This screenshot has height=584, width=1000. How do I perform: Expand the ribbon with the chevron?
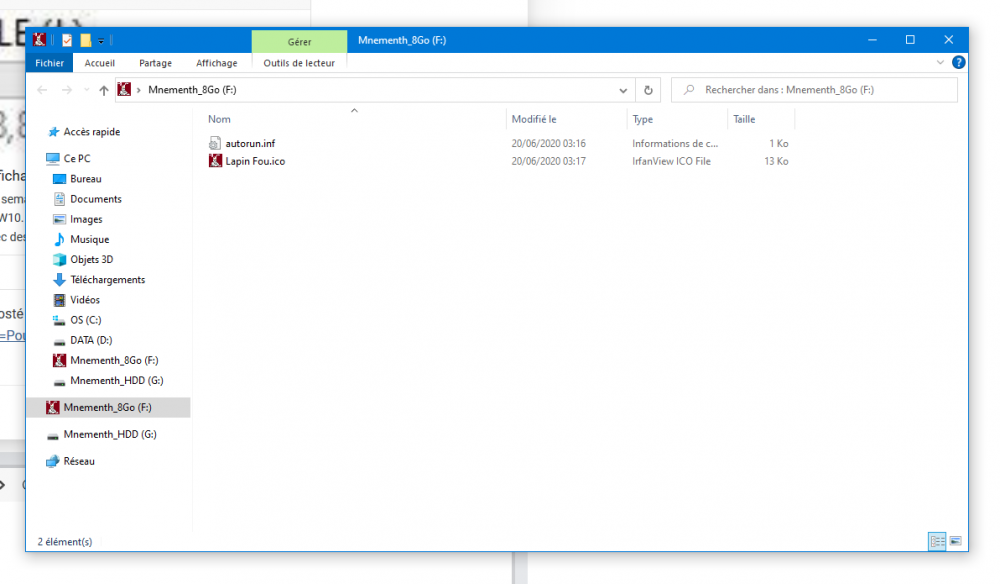point(940,62)
